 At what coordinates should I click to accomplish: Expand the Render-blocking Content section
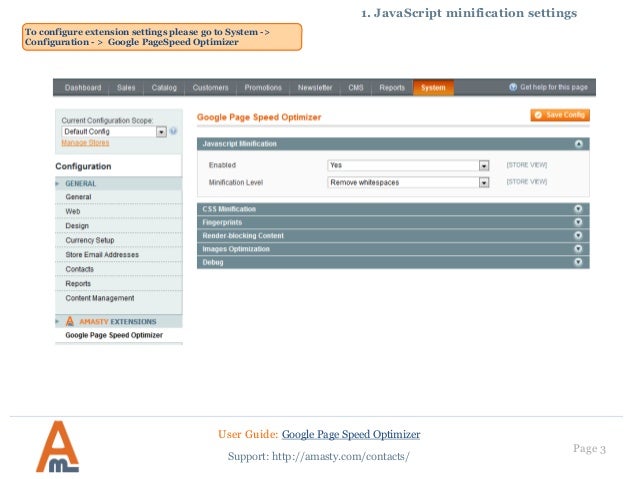(x=393, y=236)
